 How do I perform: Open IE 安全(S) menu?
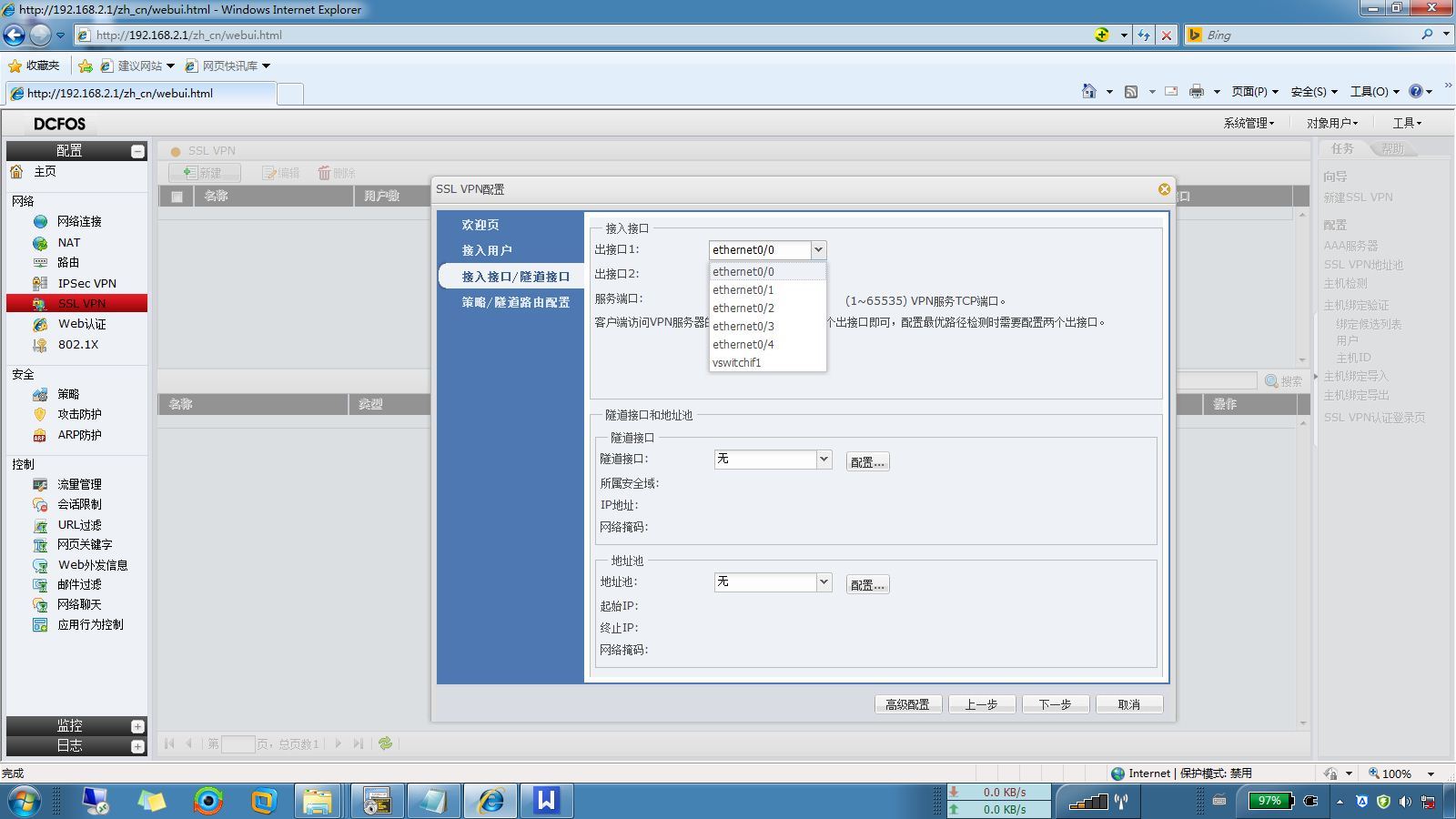pyautogui.click(x=1314, y=92)
